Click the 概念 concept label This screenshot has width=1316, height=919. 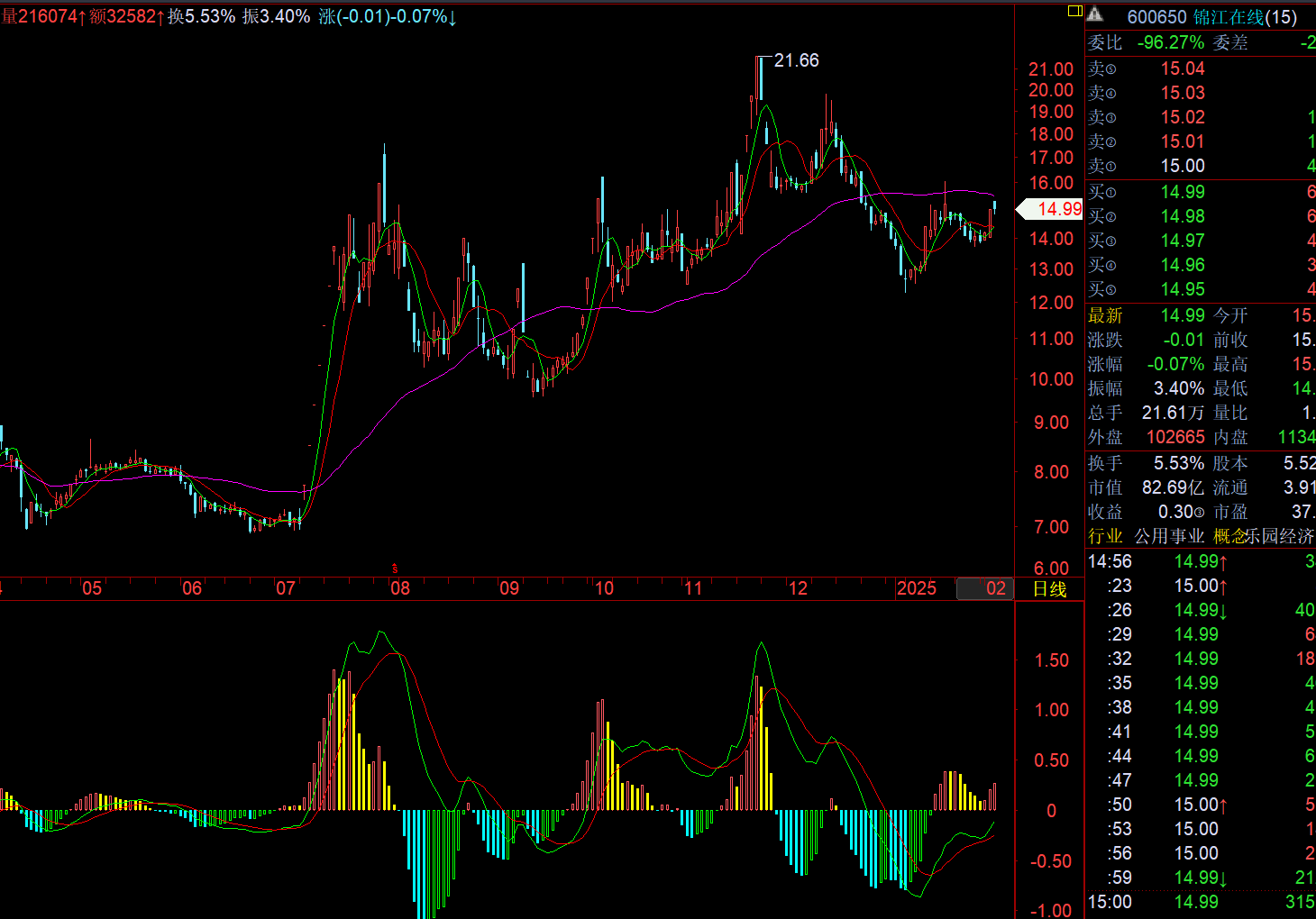coord(1230,536)
